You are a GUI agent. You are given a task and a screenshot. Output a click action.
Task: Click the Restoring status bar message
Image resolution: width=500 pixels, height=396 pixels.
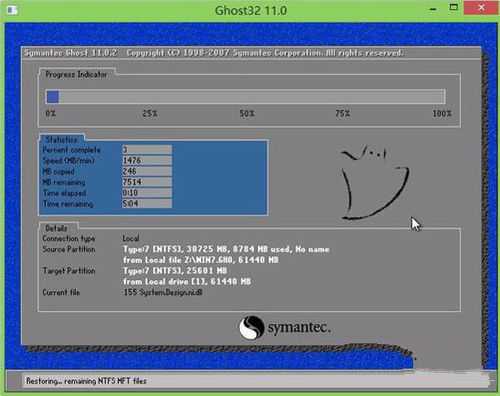pos(86,381)
